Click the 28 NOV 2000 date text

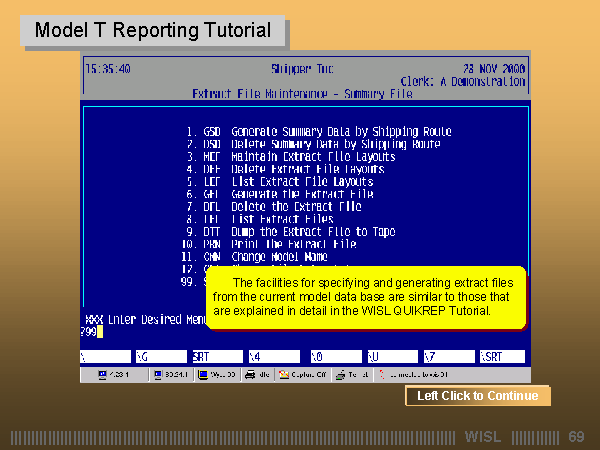(x=494, y=69)
